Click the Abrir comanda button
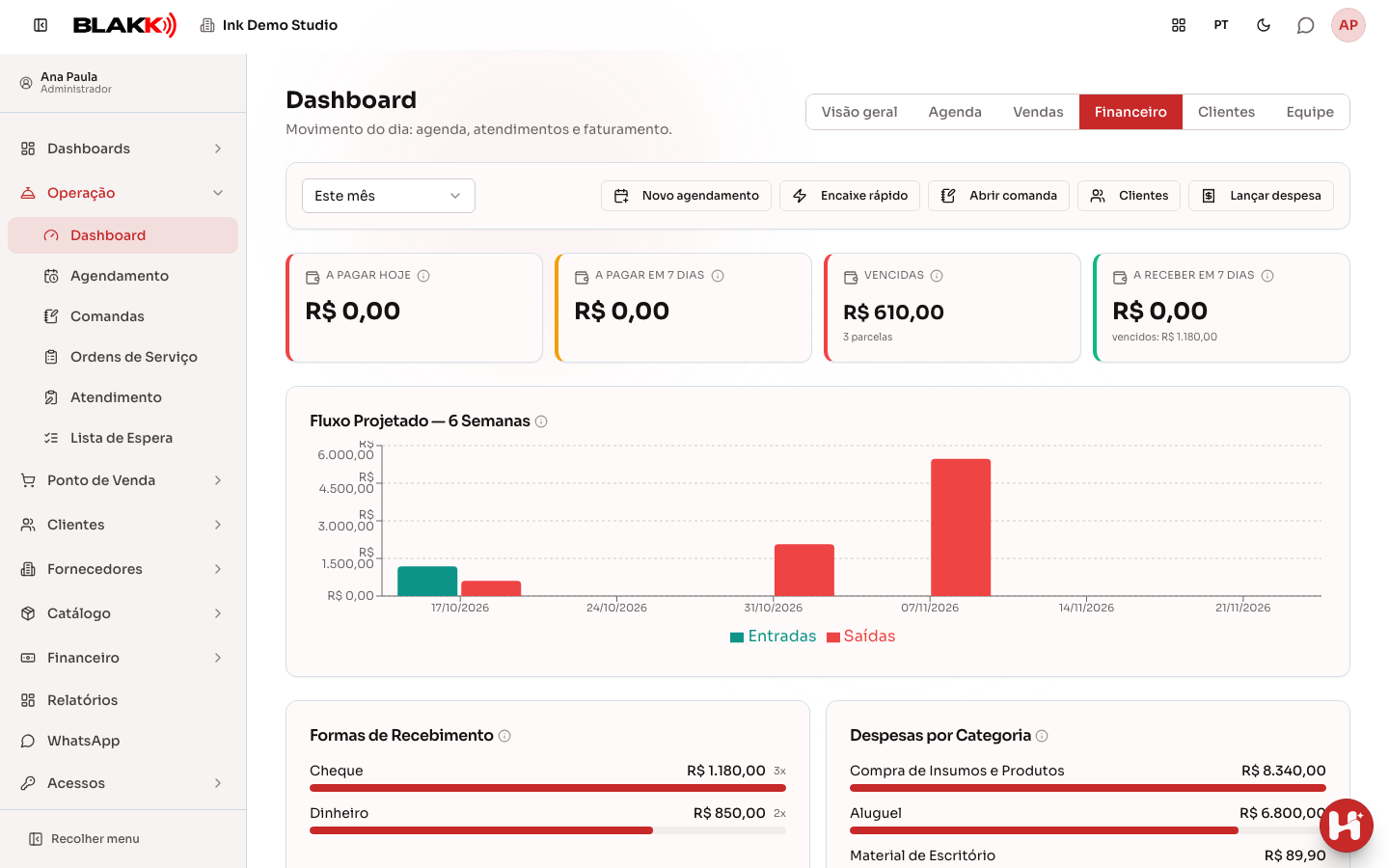 tap(998, 196)
